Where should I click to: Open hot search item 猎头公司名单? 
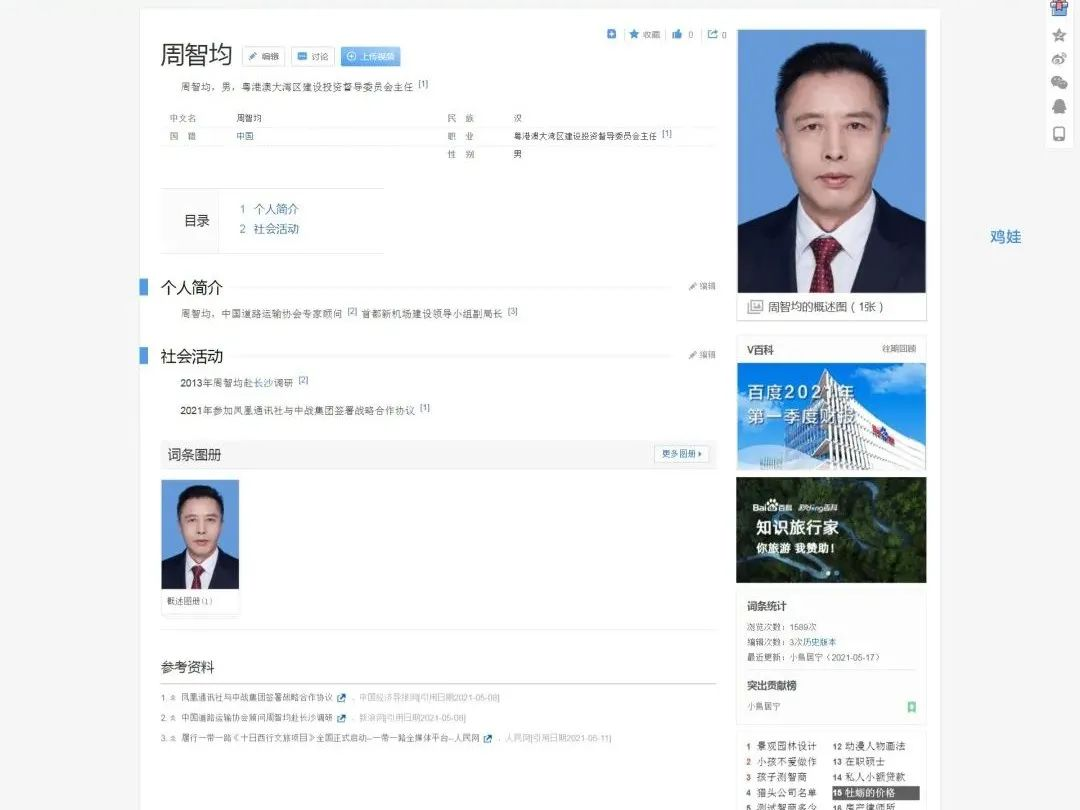(x=787, y=793)
